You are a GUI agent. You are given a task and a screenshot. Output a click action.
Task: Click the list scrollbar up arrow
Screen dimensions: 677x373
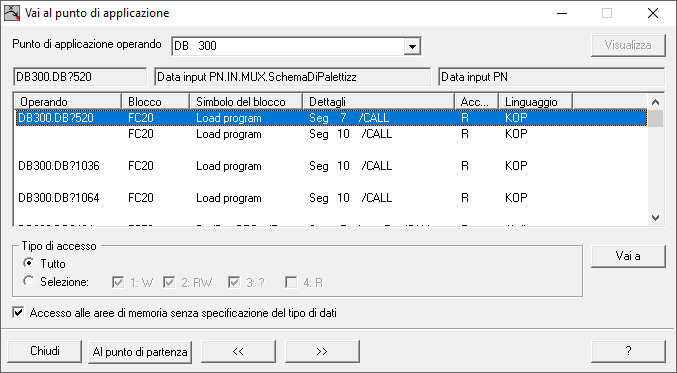(655, 102)
